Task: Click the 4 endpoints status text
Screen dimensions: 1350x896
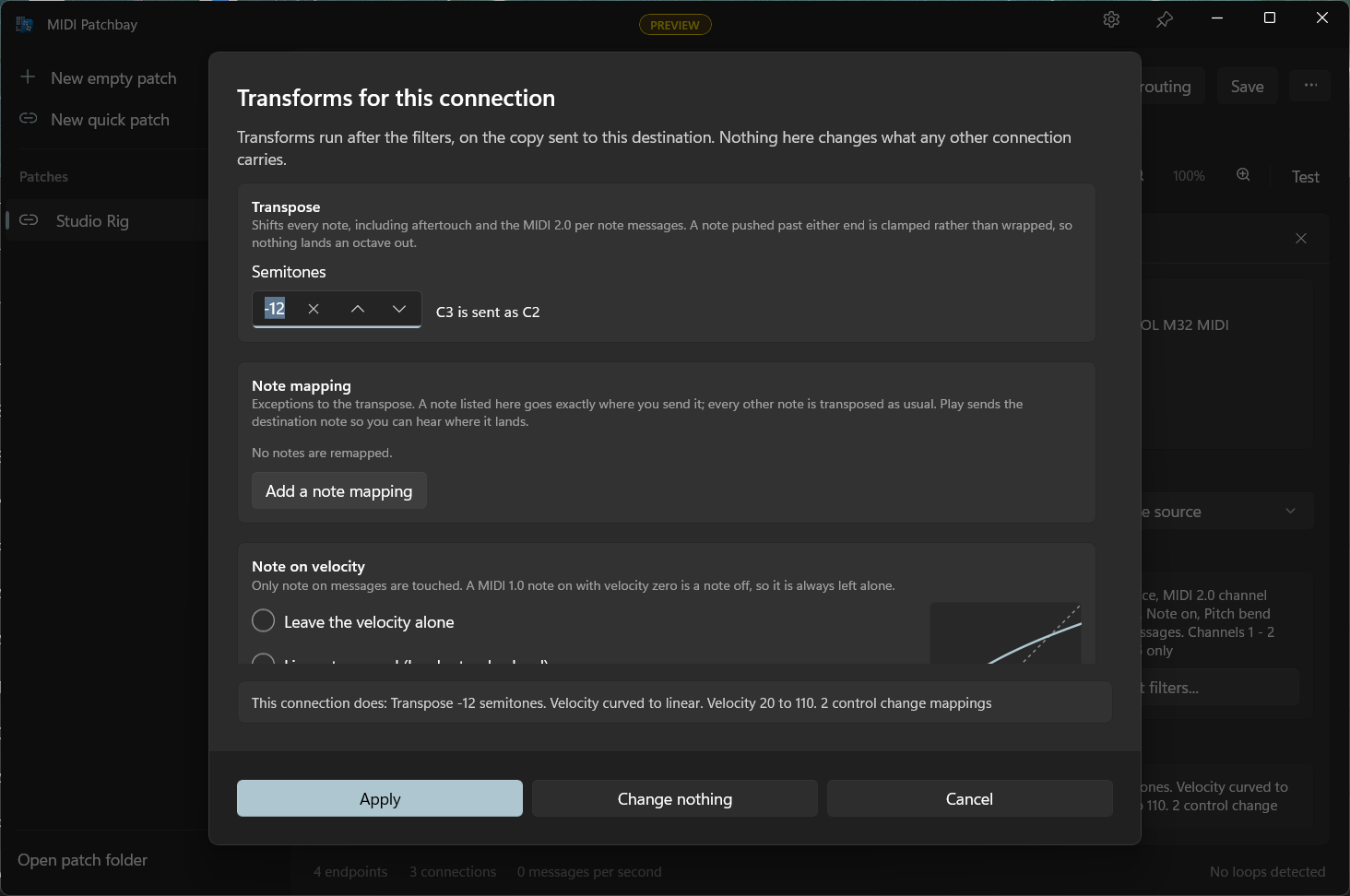Action: coord(350,872)
